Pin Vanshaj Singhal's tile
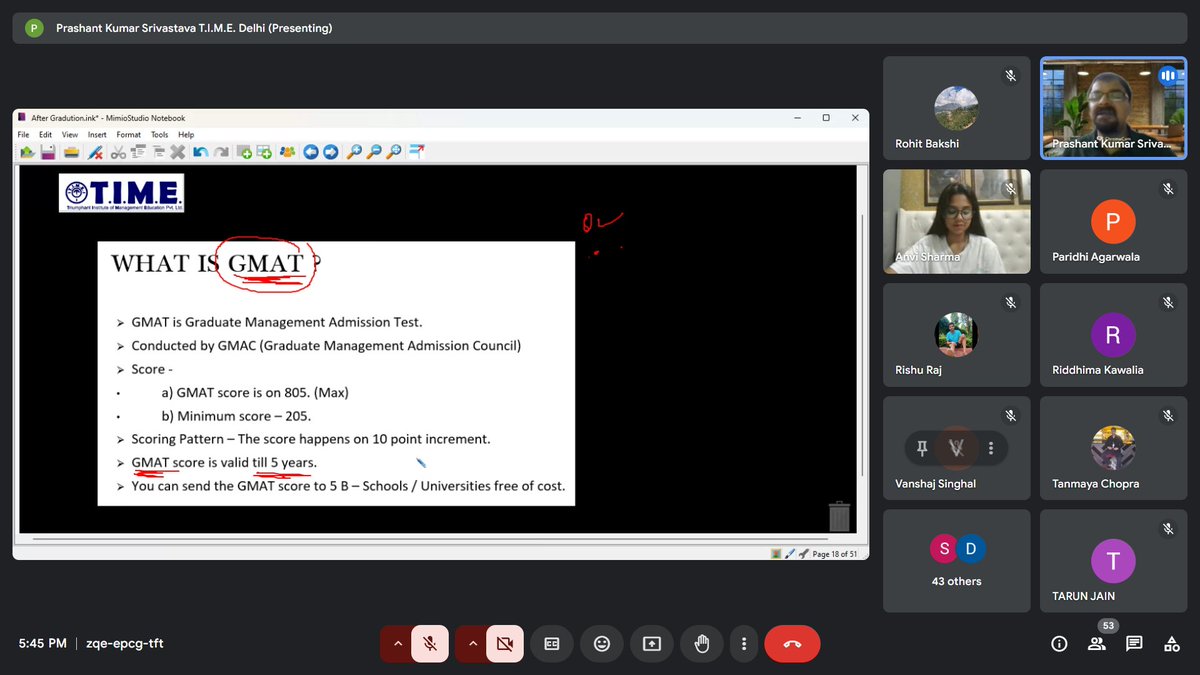The width and height of the screenshot is (1200, 675). [922, 448]
